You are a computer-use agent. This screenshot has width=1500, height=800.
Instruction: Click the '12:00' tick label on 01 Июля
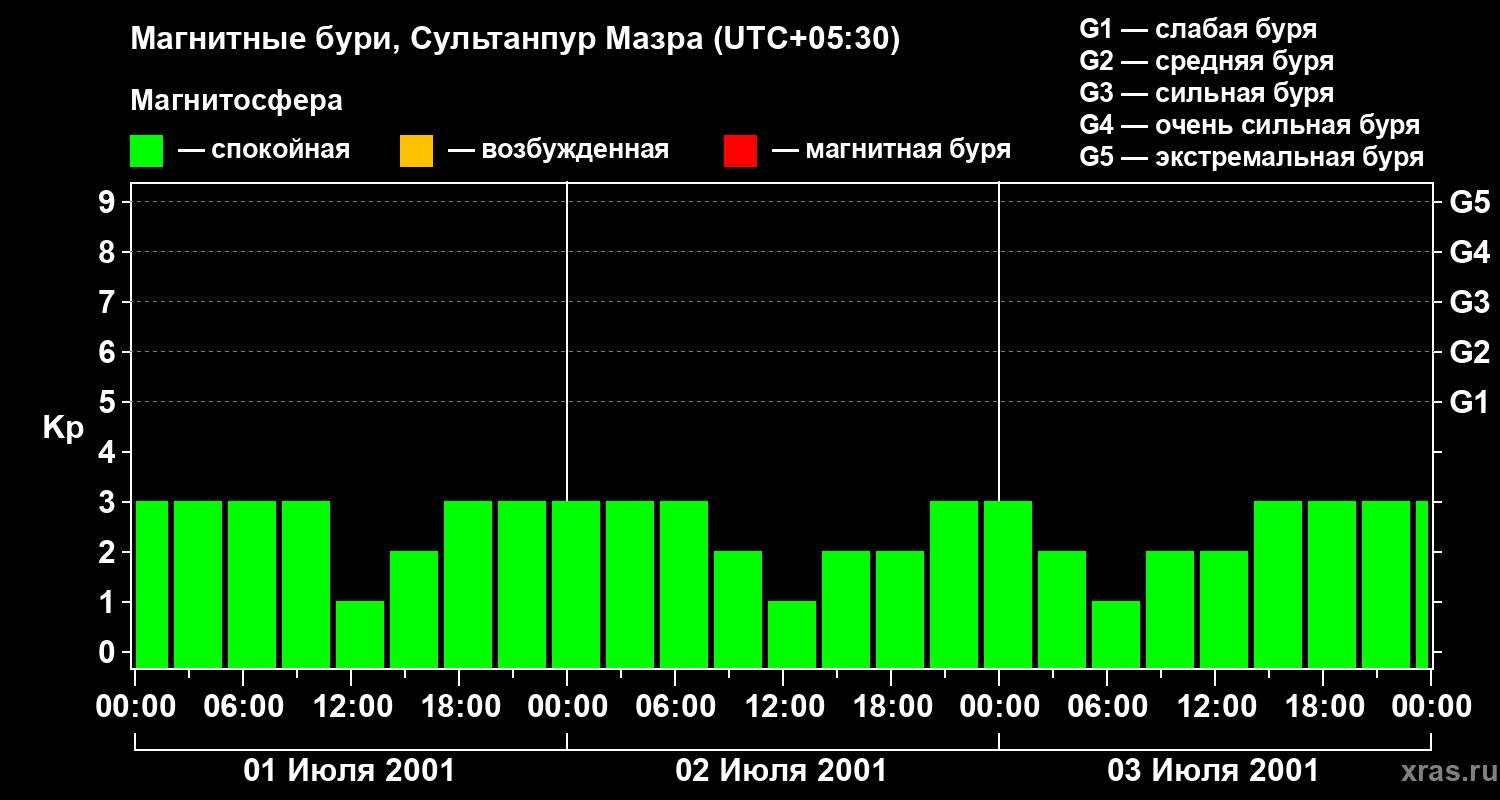point(351,707)
